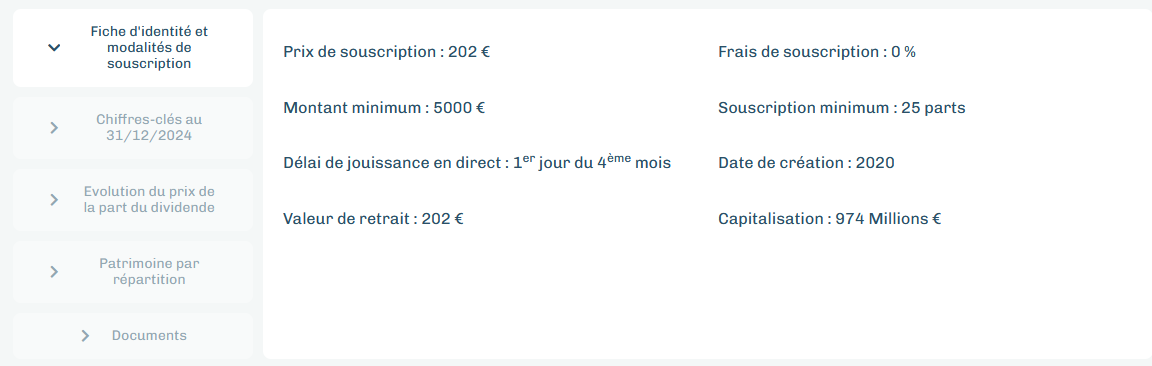Click the Délai de jouissance en direct line
The height and width of the screenshot is (366, 1152).
pos(477,162)
